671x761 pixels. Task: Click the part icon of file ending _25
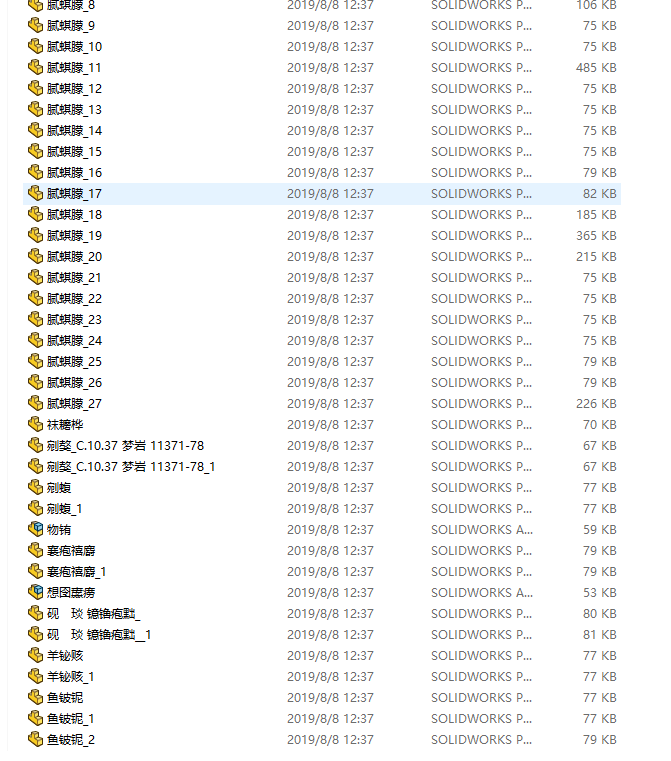tap(35, 361)
